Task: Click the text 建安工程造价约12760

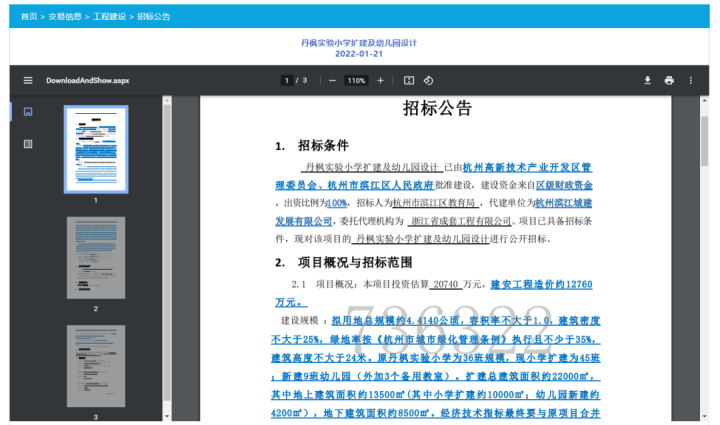Action: [541, 284]
